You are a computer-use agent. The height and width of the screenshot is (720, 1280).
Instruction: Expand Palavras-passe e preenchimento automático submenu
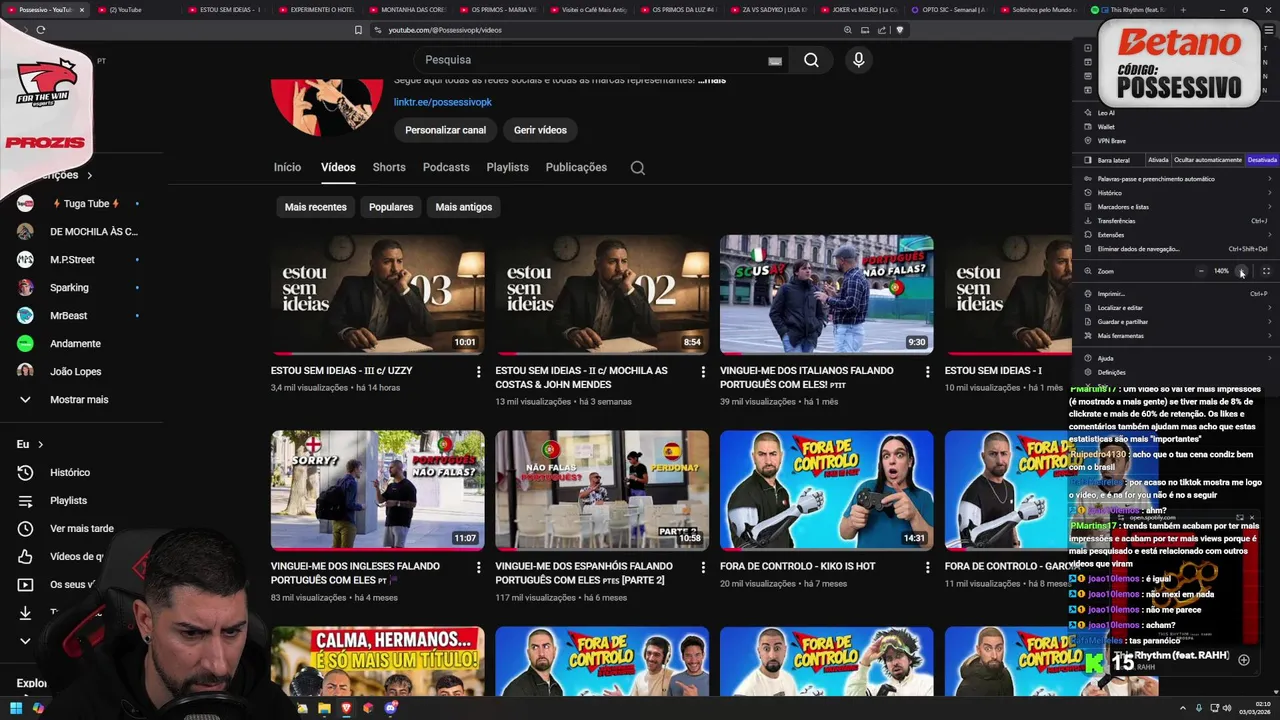tap(1177, 179)
